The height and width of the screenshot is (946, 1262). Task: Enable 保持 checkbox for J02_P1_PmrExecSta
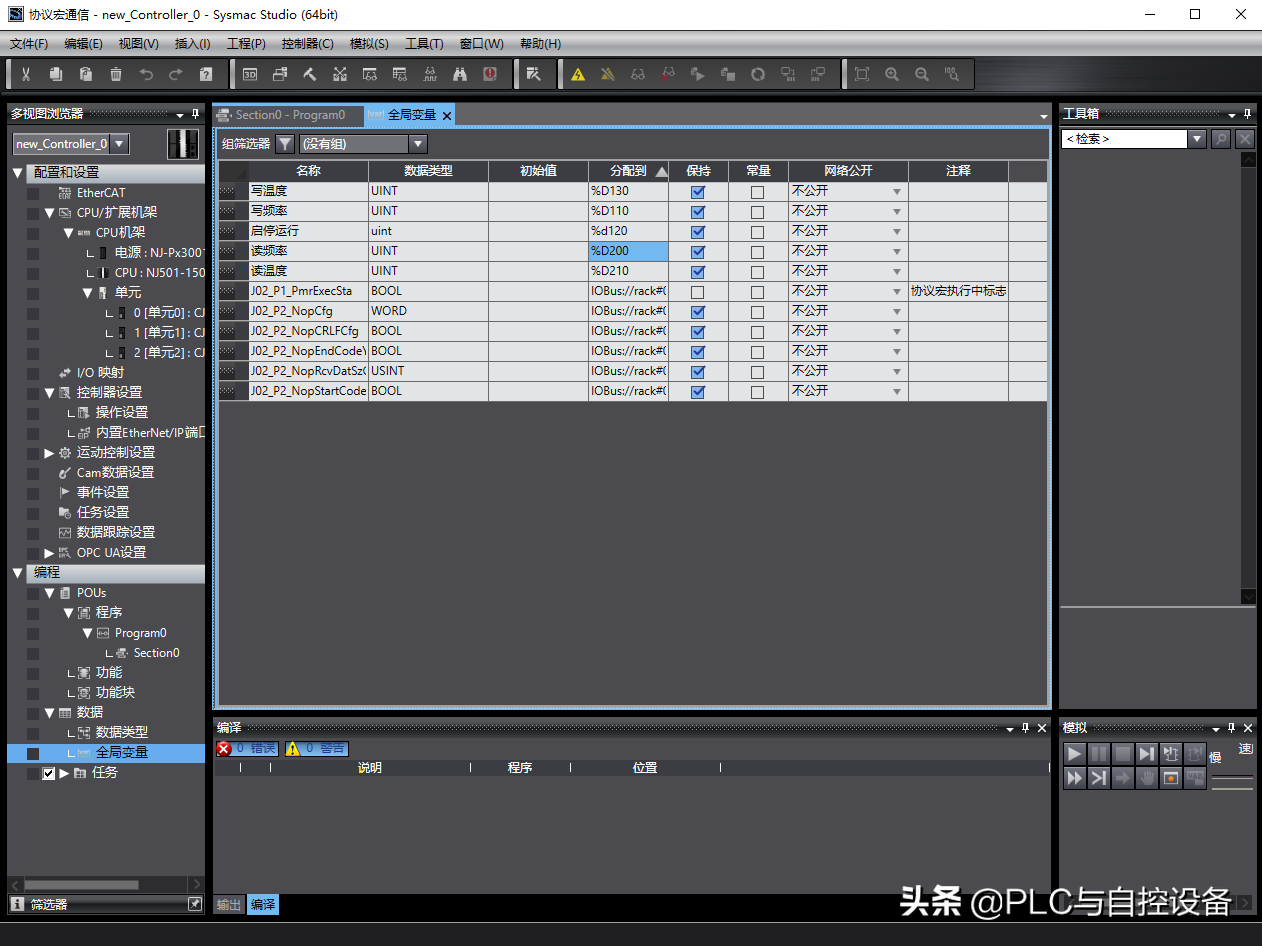pos(698,292)
